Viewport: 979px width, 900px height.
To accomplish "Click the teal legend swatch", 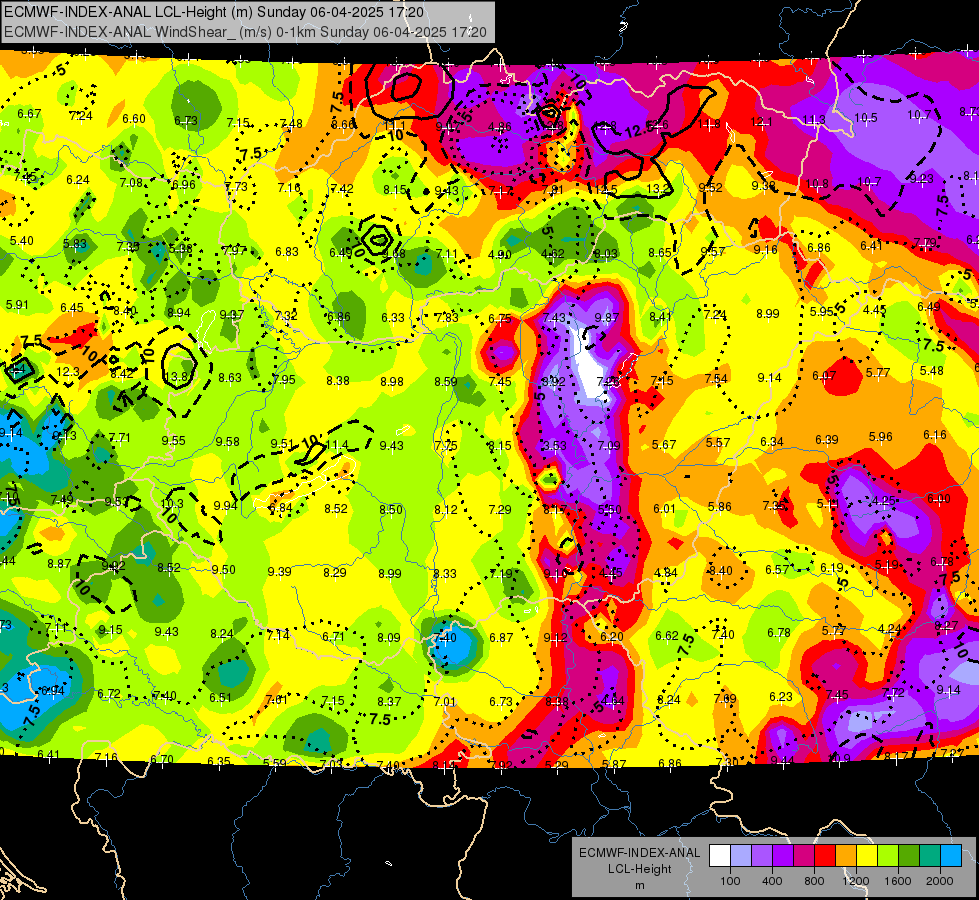I will [930, 856].
